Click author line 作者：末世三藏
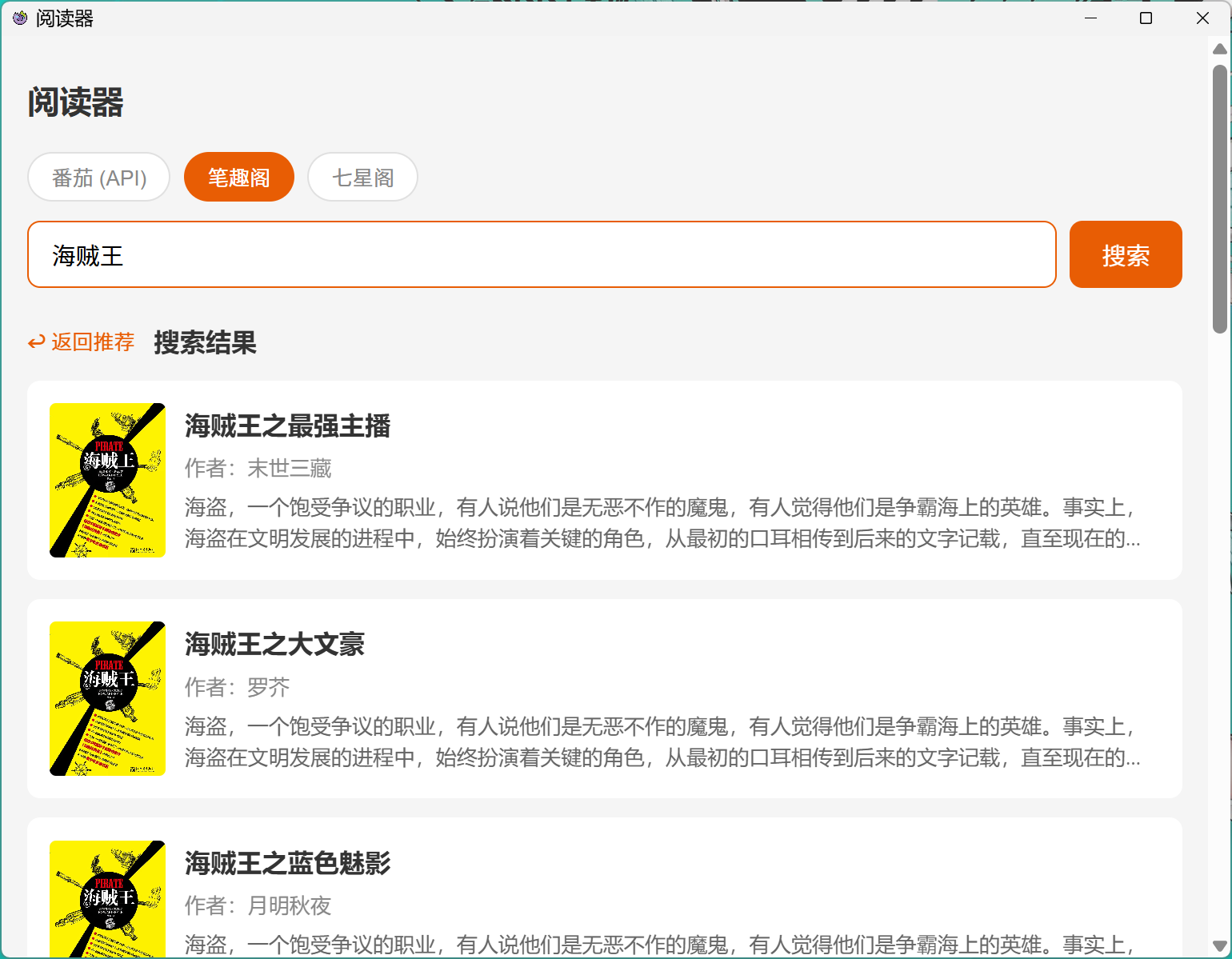This screenshot has height=959, width=1232. tap(258, 468)
